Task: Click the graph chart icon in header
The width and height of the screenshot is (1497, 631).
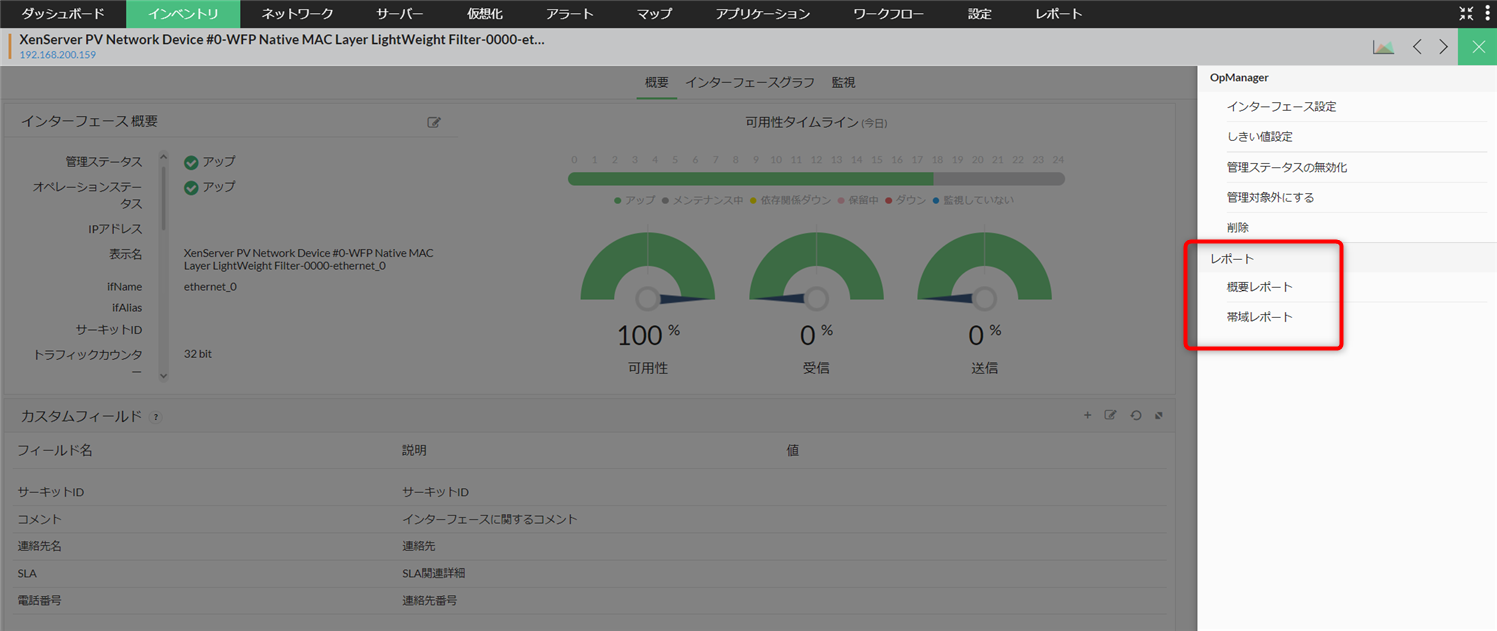Action: pos(1384,47)
